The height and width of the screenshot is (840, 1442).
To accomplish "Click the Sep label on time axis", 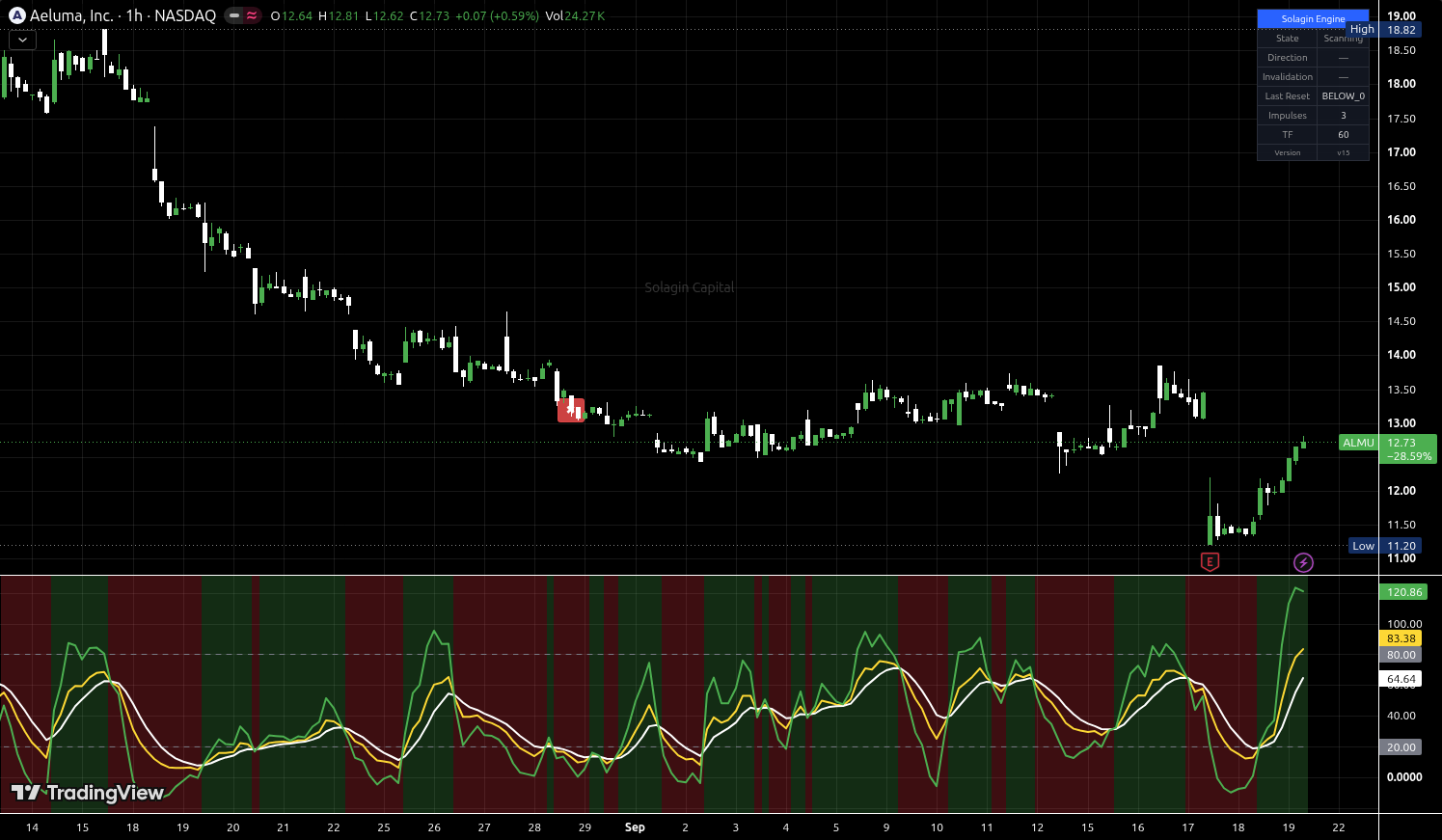I will click(635, 827).
